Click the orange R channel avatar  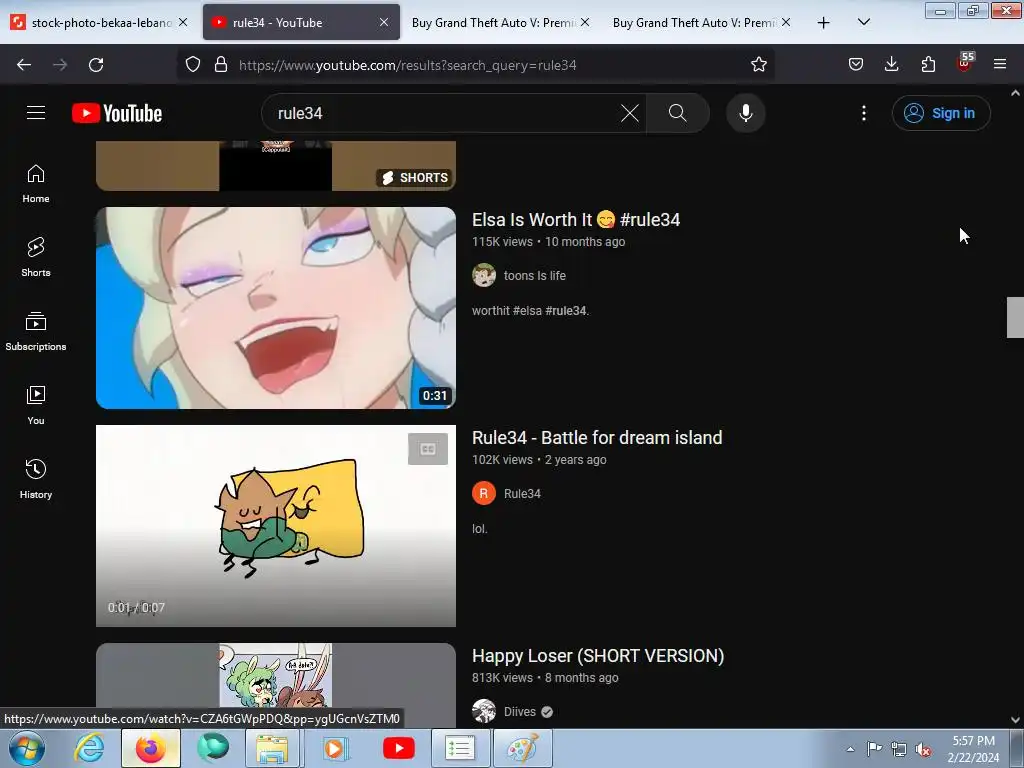[484, 494]
